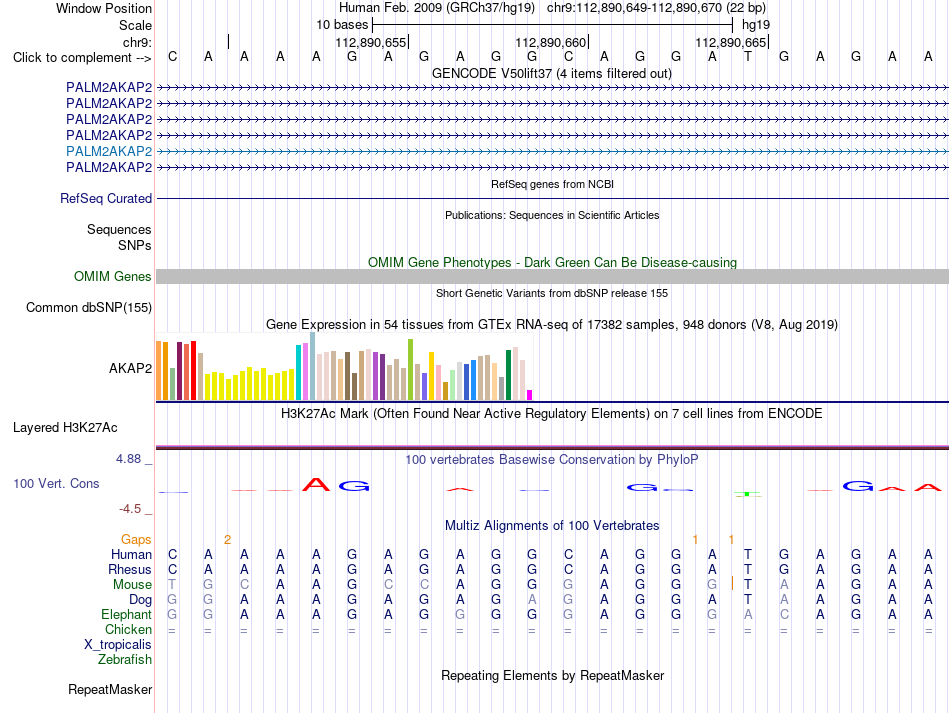Open the Layered H3K27Ac track label
The height and width of the screenshot is (713, 950).
tap(65, 427)
